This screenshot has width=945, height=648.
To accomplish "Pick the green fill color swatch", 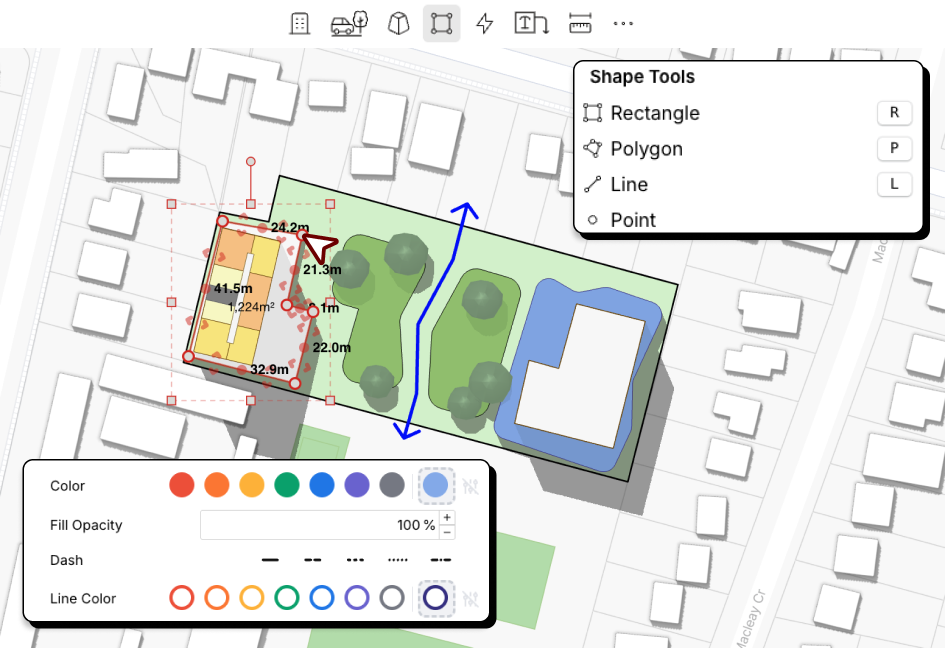I will 287,486.
